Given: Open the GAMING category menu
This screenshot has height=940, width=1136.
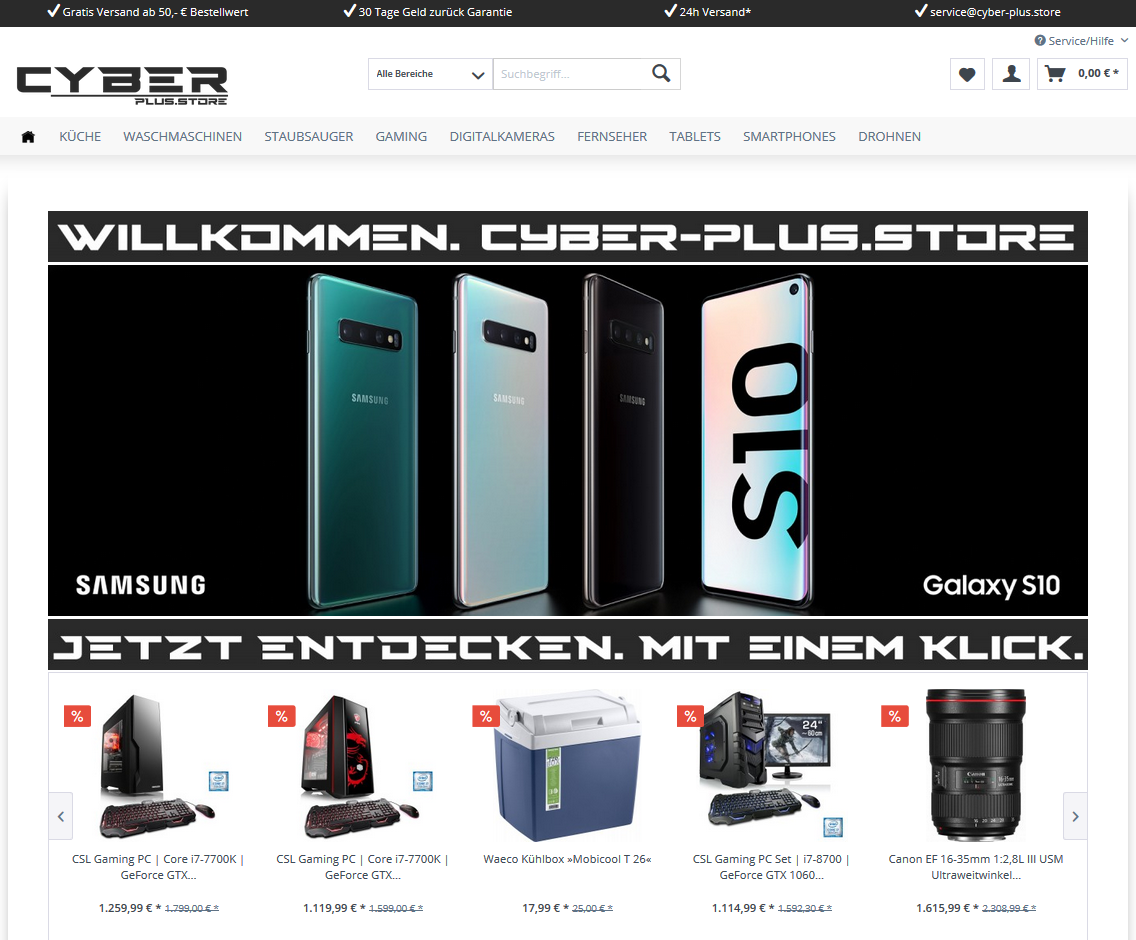Looking at the screenshot, I should click(401, 136).
